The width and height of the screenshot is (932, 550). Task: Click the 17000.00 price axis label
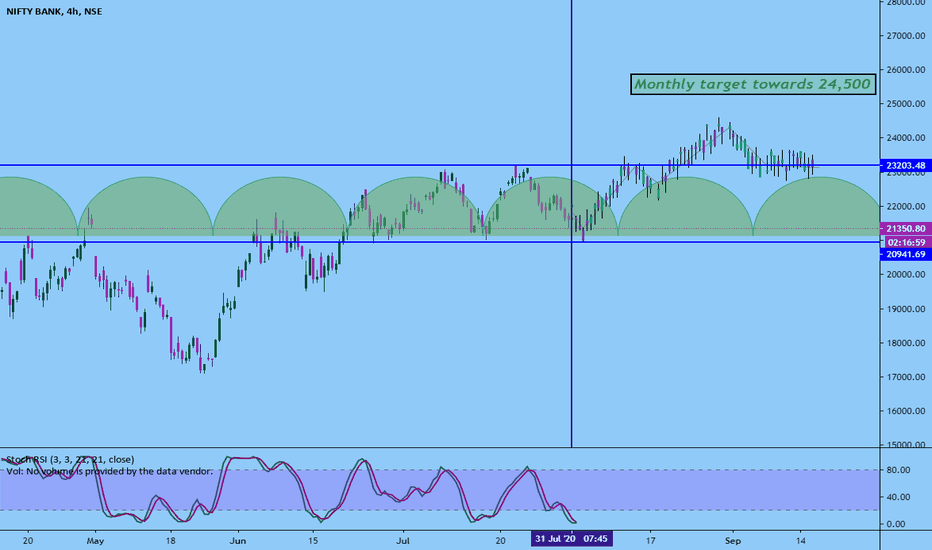[x=905, y=377]
